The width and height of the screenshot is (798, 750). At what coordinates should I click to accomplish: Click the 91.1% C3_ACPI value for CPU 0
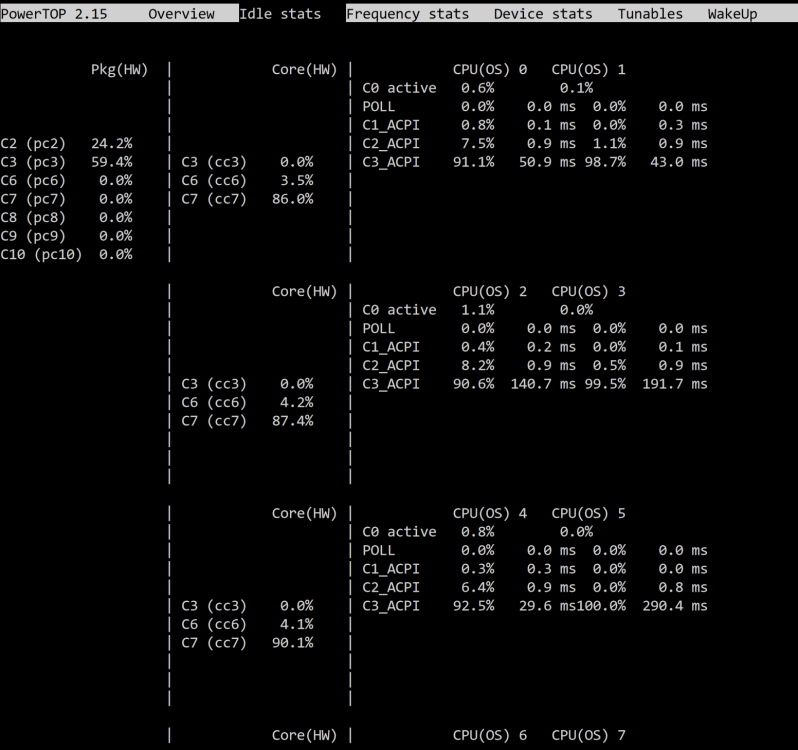[x=474, y=162]
